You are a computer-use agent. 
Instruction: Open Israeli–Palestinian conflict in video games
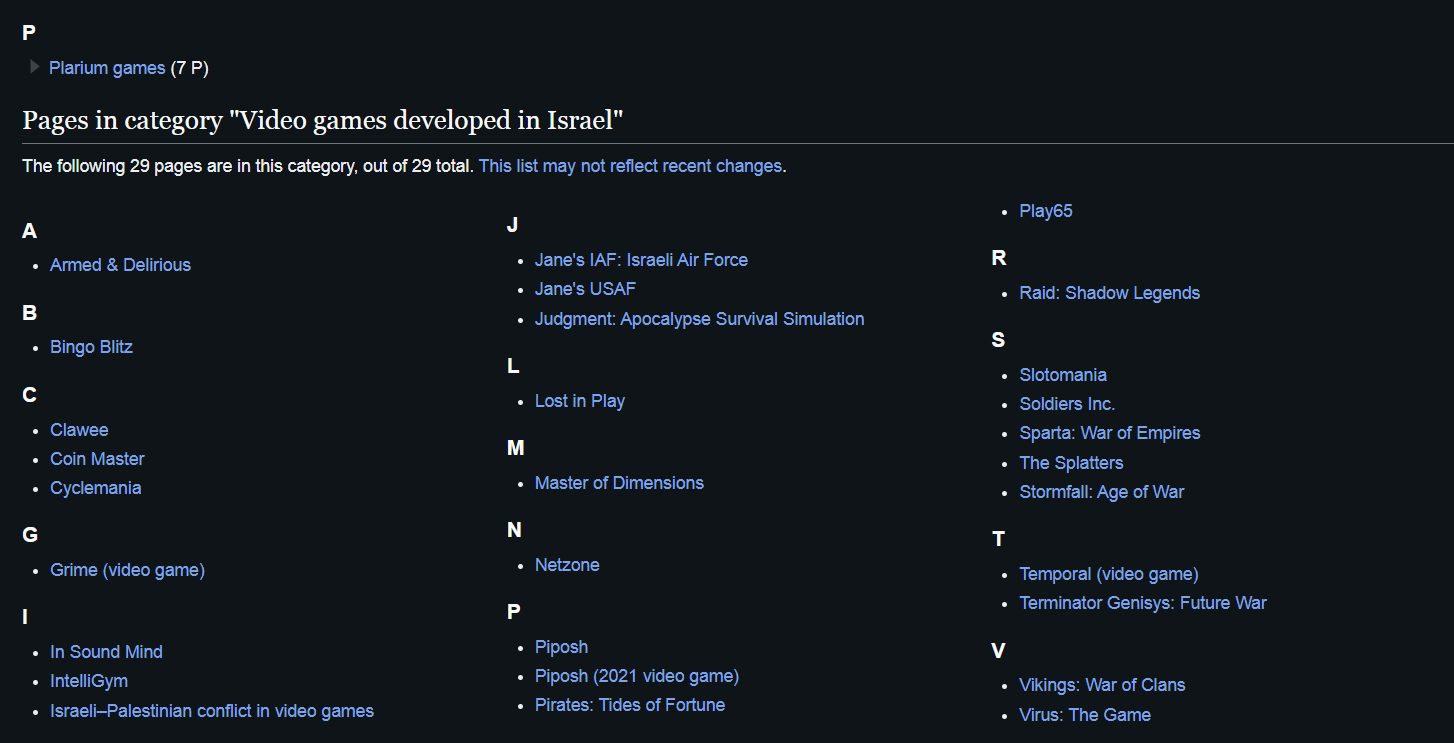tap(212, 711)
